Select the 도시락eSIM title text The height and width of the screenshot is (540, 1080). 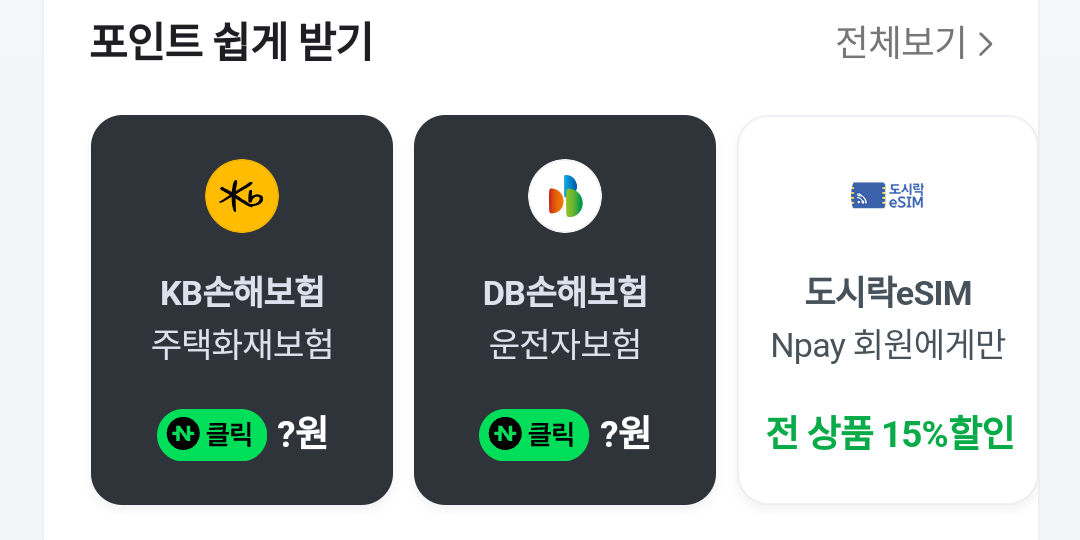pyautogui.click(x=888, y=293)
